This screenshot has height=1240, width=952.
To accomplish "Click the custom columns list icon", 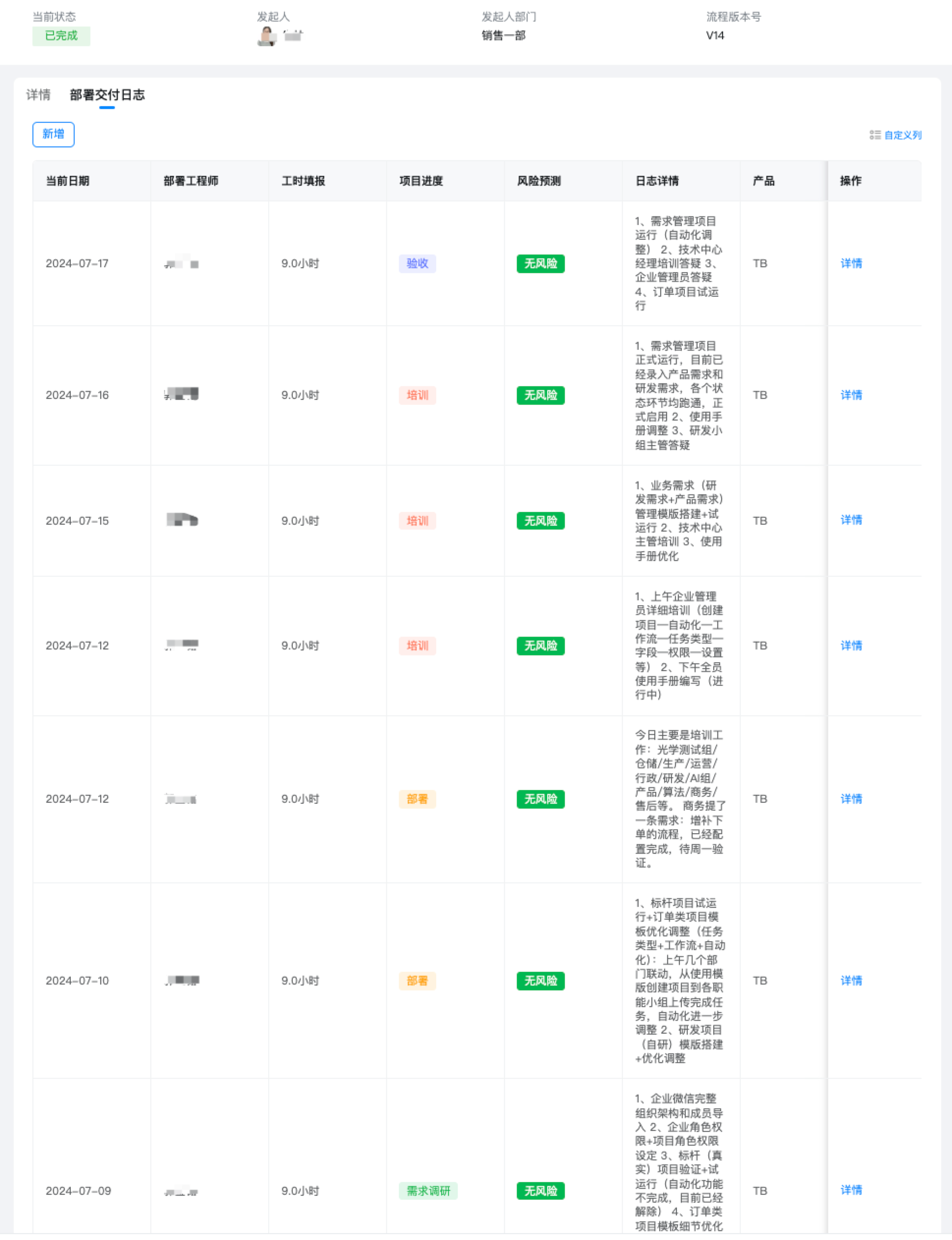I will click(x=875, y=135).
